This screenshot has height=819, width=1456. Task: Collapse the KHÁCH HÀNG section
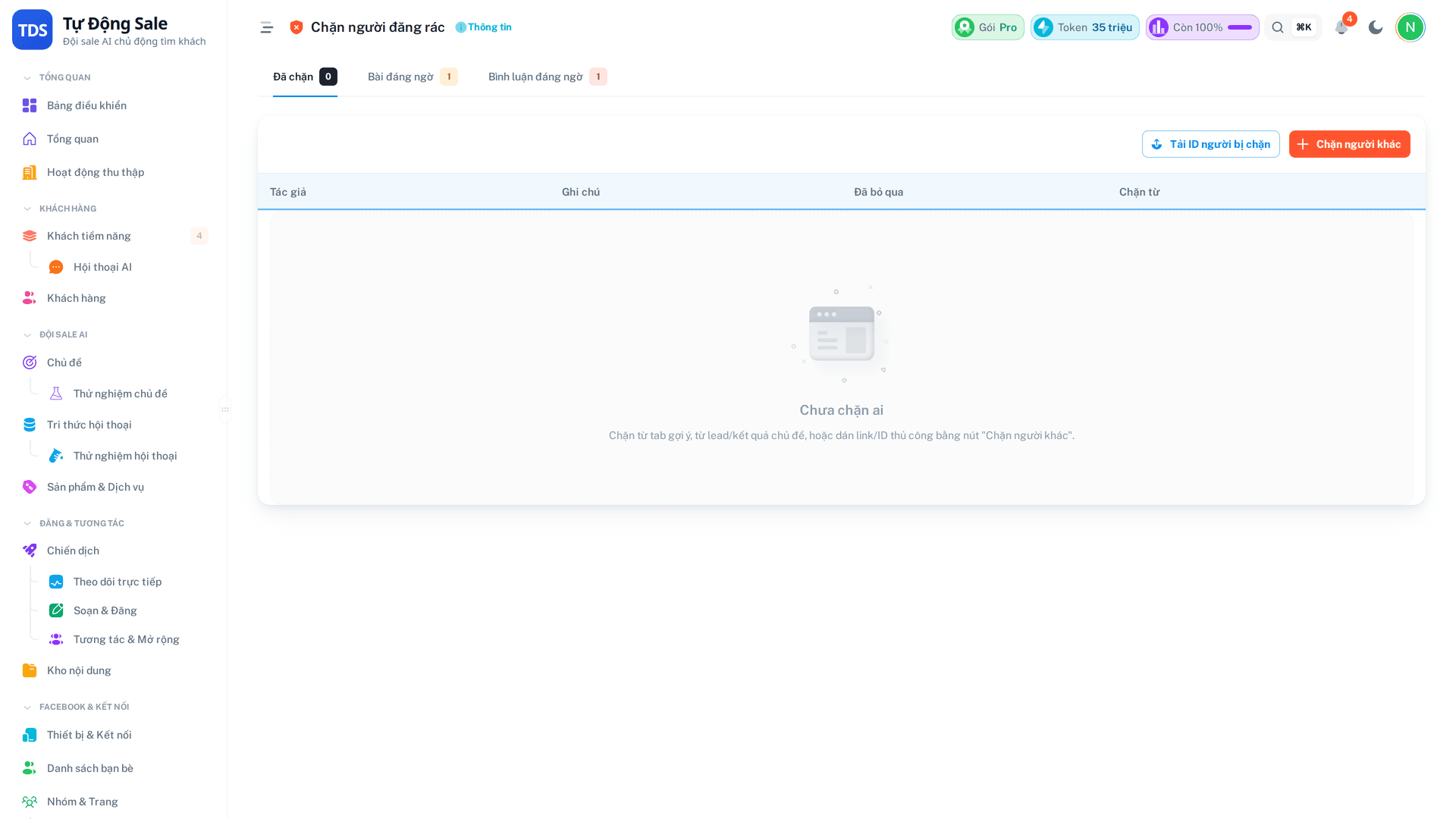[x=27, y=209]
